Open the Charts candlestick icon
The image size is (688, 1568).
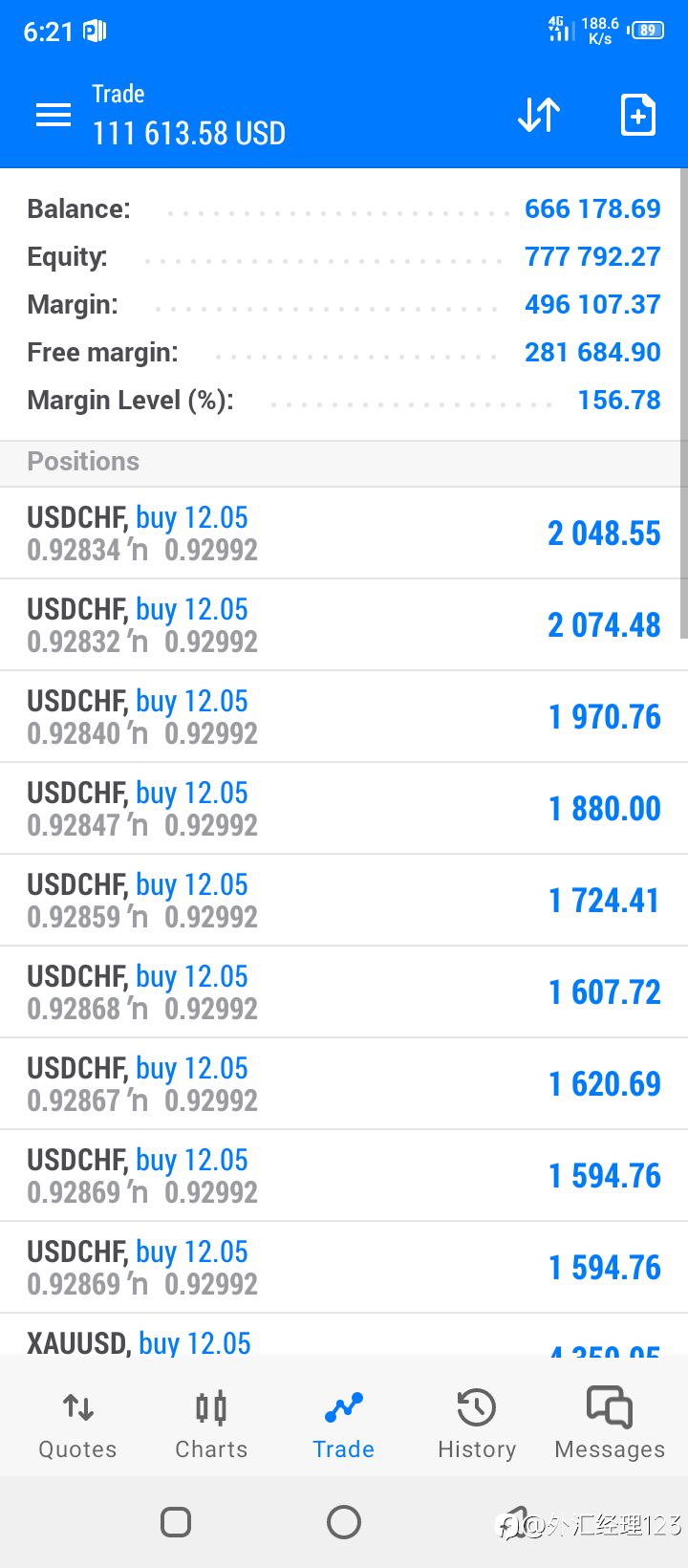point(211,1408)
